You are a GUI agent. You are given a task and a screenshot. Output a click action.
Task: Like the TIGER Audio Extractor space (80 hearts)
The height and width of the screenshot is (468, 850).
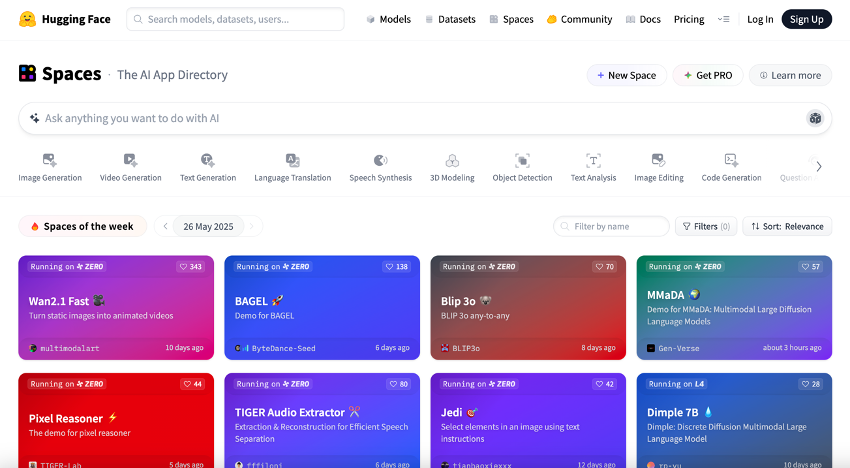tap(398, 384)
